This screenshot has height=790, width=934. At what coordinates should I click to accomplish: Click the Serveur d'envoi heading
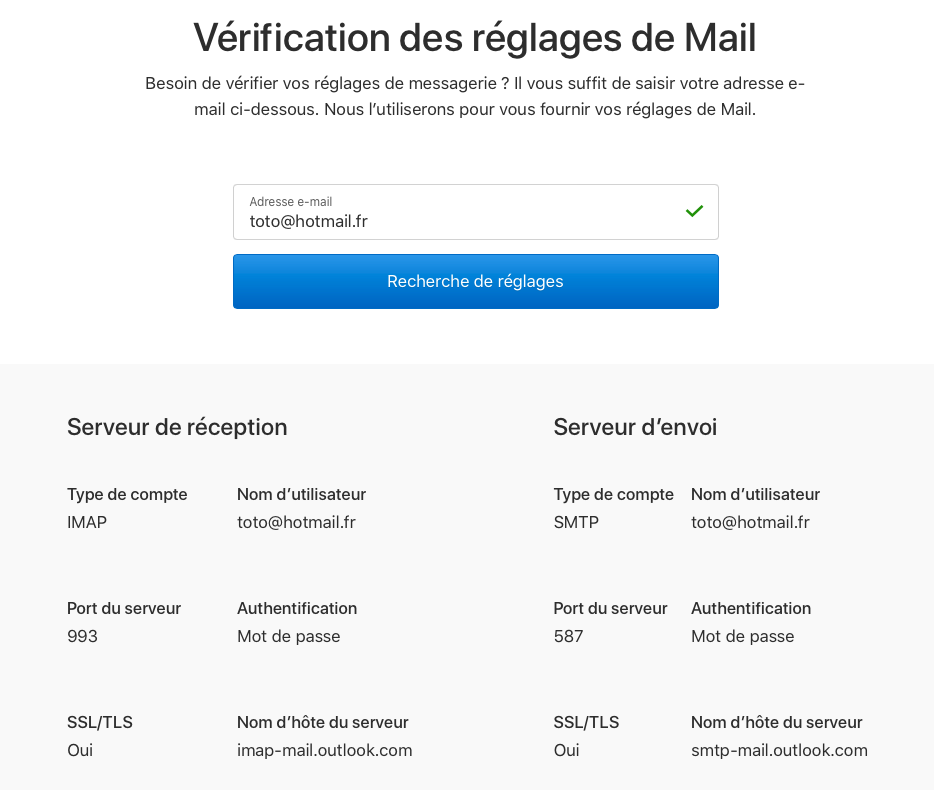[635, 427]
